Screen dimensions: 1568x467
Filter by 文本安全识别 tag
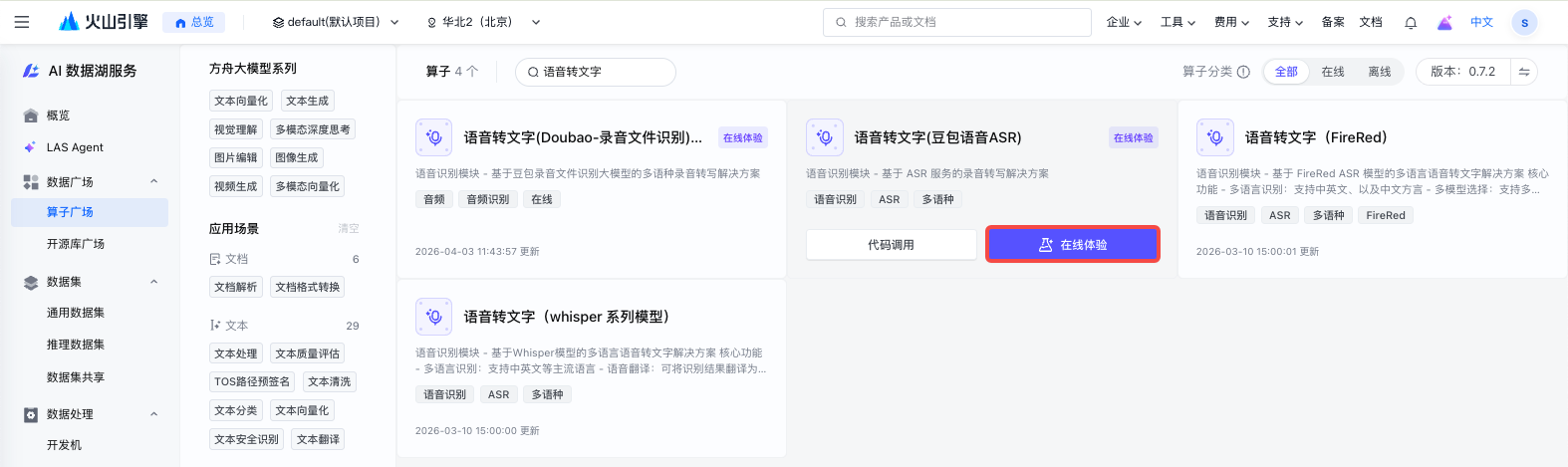tap(246, 439)
